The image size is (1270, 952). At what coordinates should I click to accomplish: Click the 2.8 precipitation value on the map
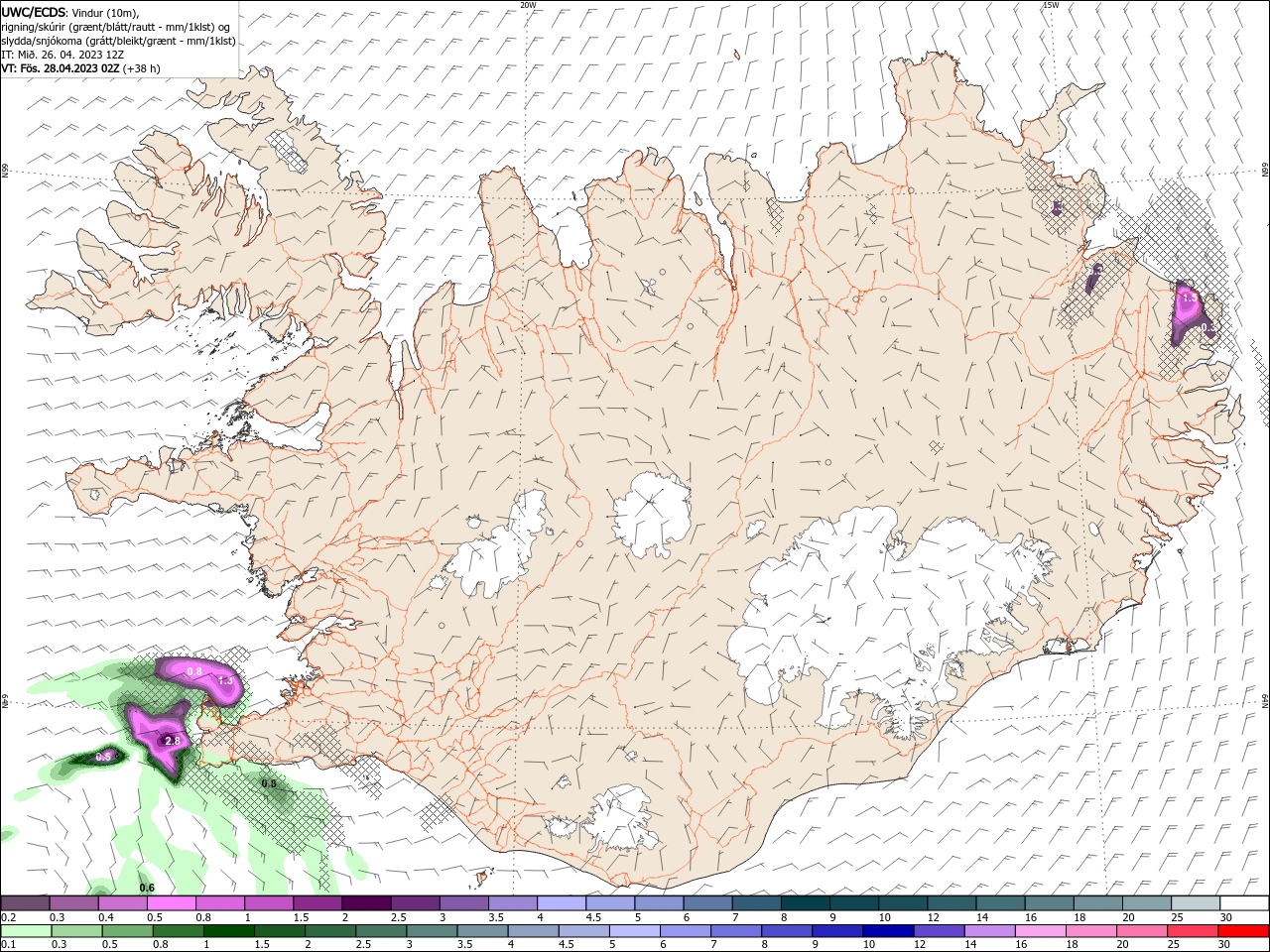[x=172, y=741]
